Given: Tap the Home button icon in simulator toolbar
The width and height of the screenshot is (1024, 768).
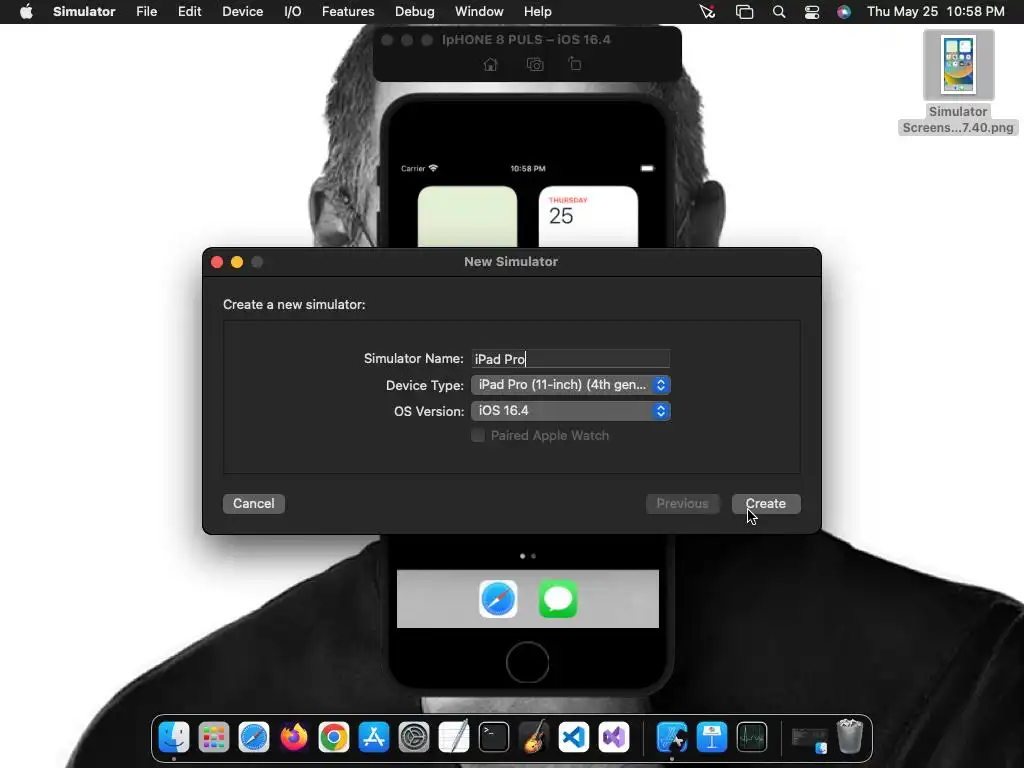Looking at the screenshot, I should point(490,64).
